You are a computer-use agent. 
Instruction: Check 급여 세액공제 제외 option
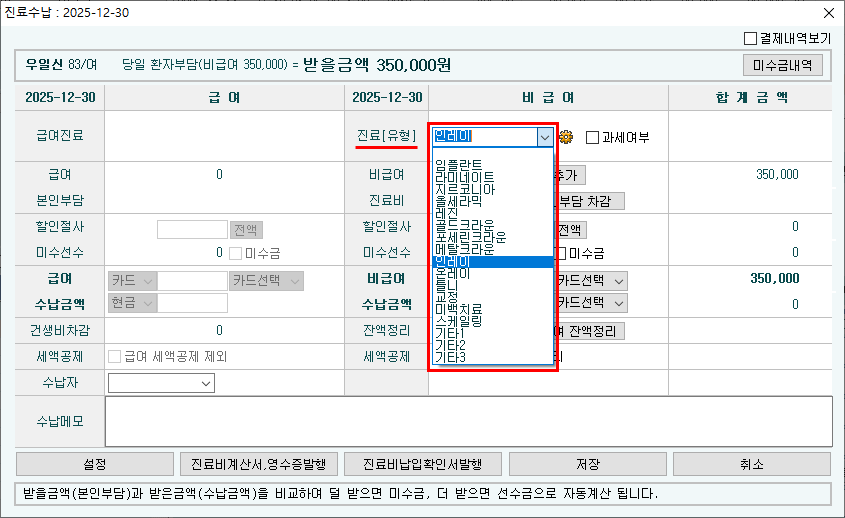[x=114, y=356]
